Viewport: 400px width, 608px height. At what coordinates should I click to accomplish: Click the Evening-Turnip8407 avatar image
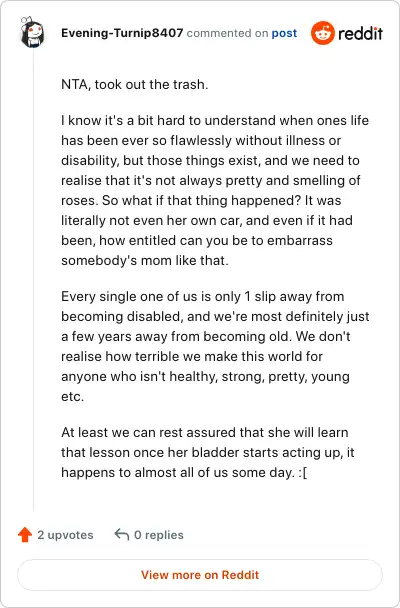click(x=32, y=32)
